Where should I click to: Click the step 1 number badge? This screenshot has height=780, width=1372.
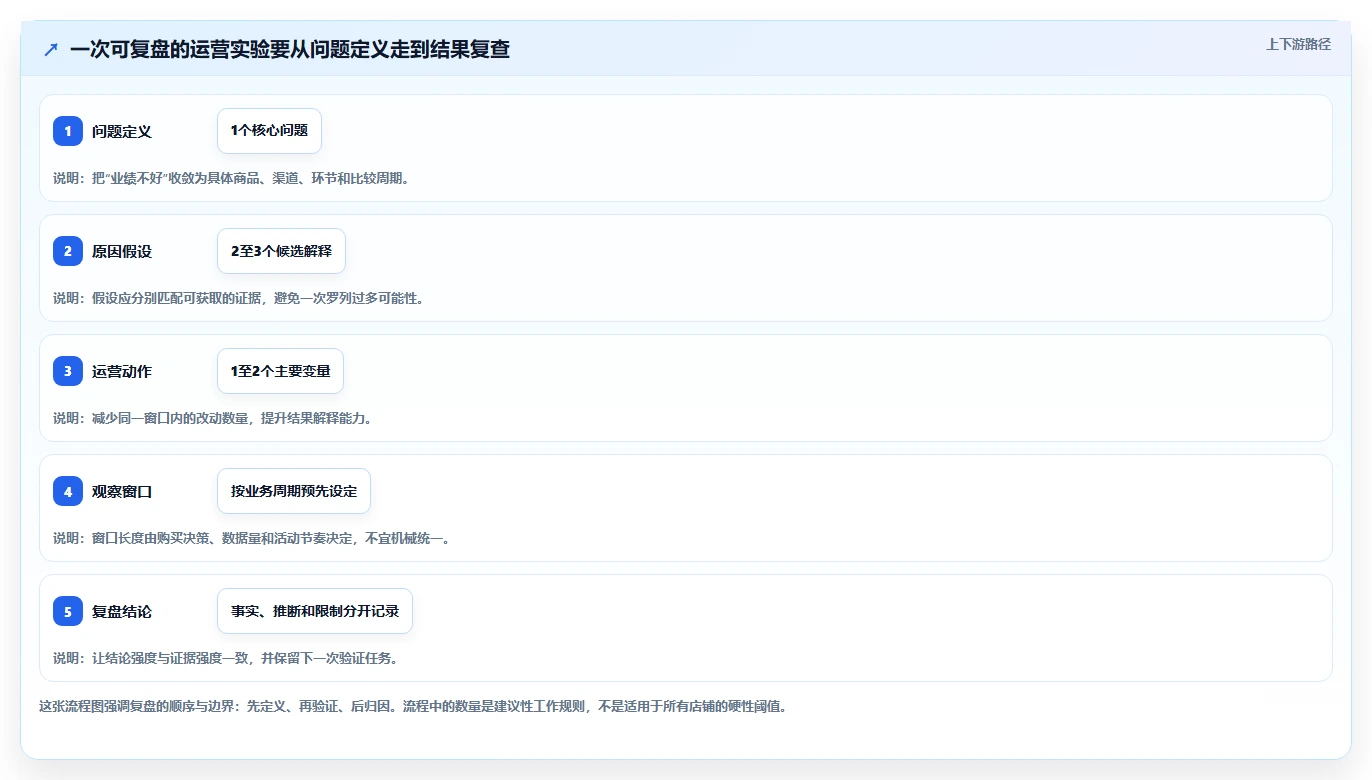(x=68, y=131)
